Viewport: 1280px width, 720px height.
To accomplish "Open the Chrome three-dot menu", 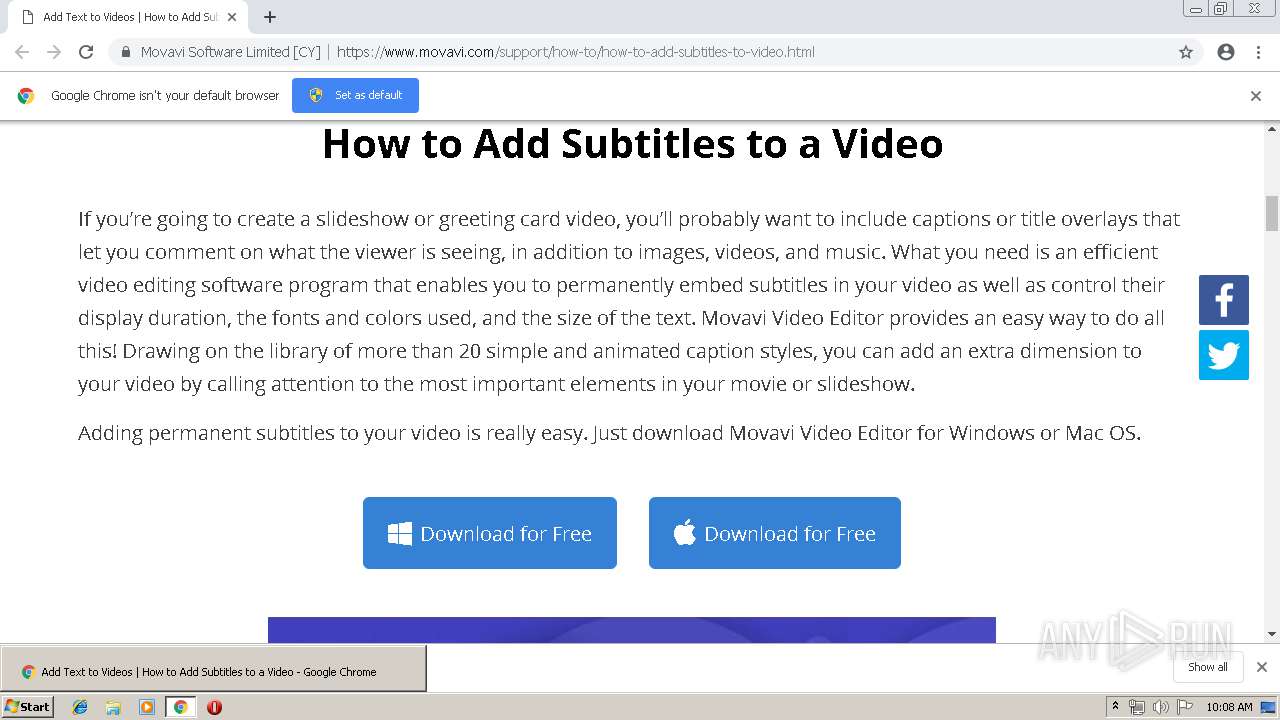I will [x=1258, y=52].
